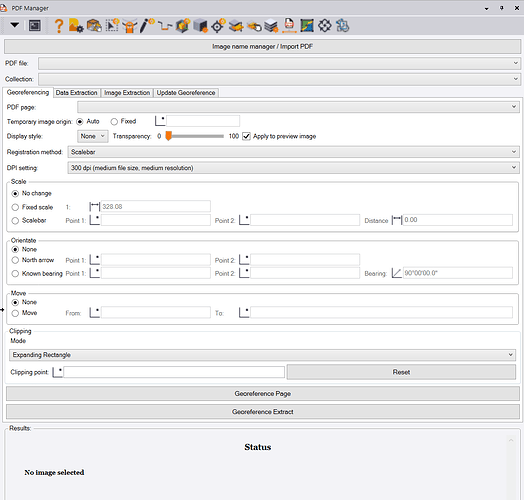Switch to the Update Georeference tab
Screen dimensions: 524x500
click(x=186, y=93)
